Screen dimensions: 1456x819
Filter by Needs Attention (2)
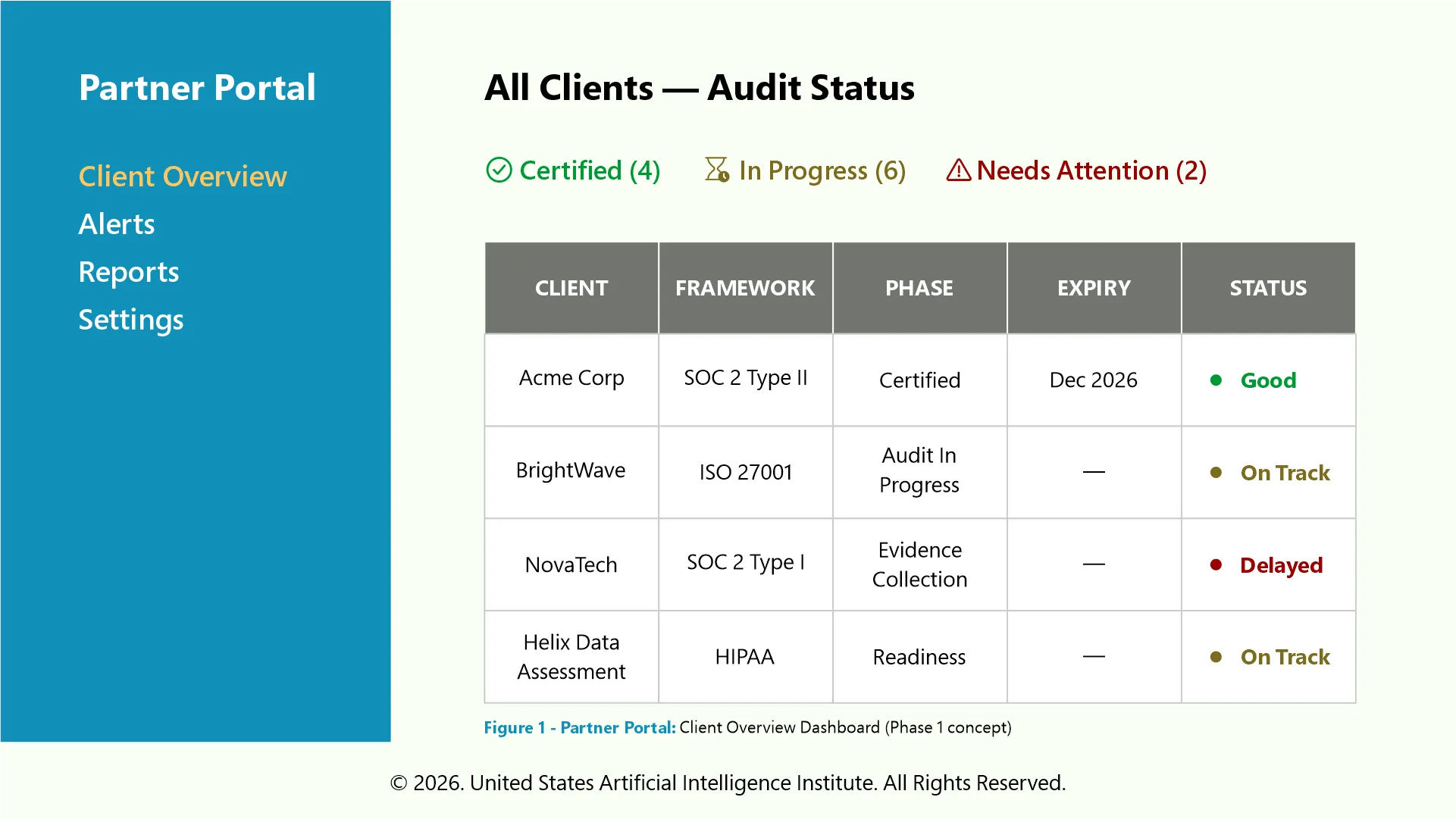(1076, 170)
